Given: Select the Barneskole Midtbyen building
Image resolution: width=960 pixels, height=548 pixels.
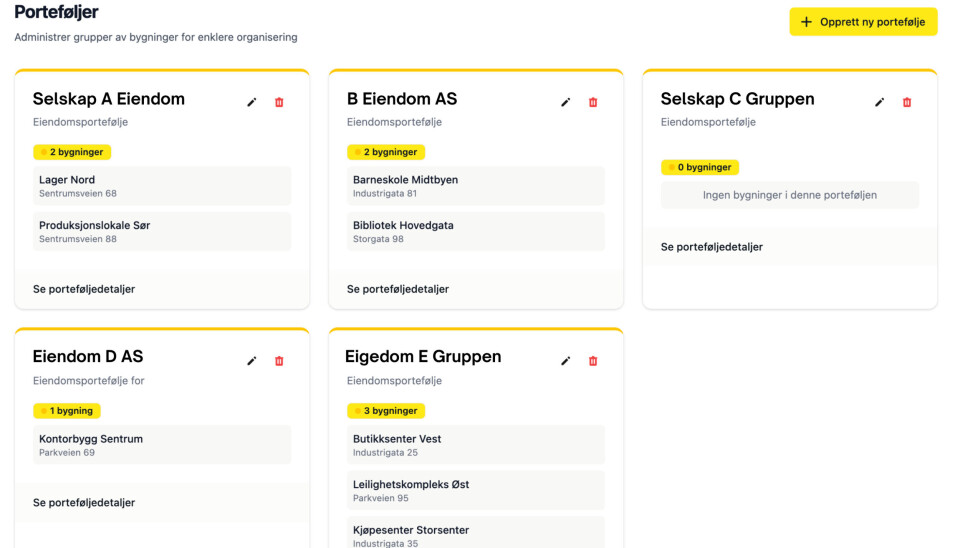Looking at the screenshot, I should [476, 186].
